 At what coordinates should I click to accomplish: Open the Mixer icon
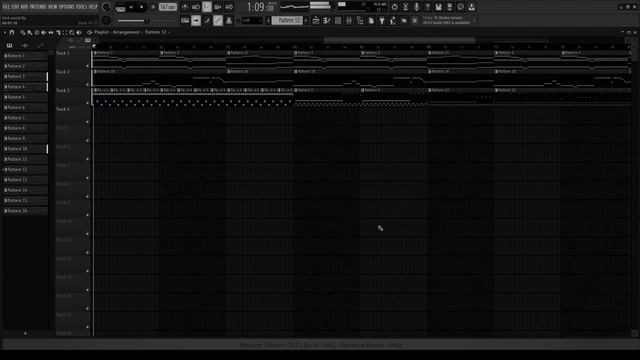(349, 20)
